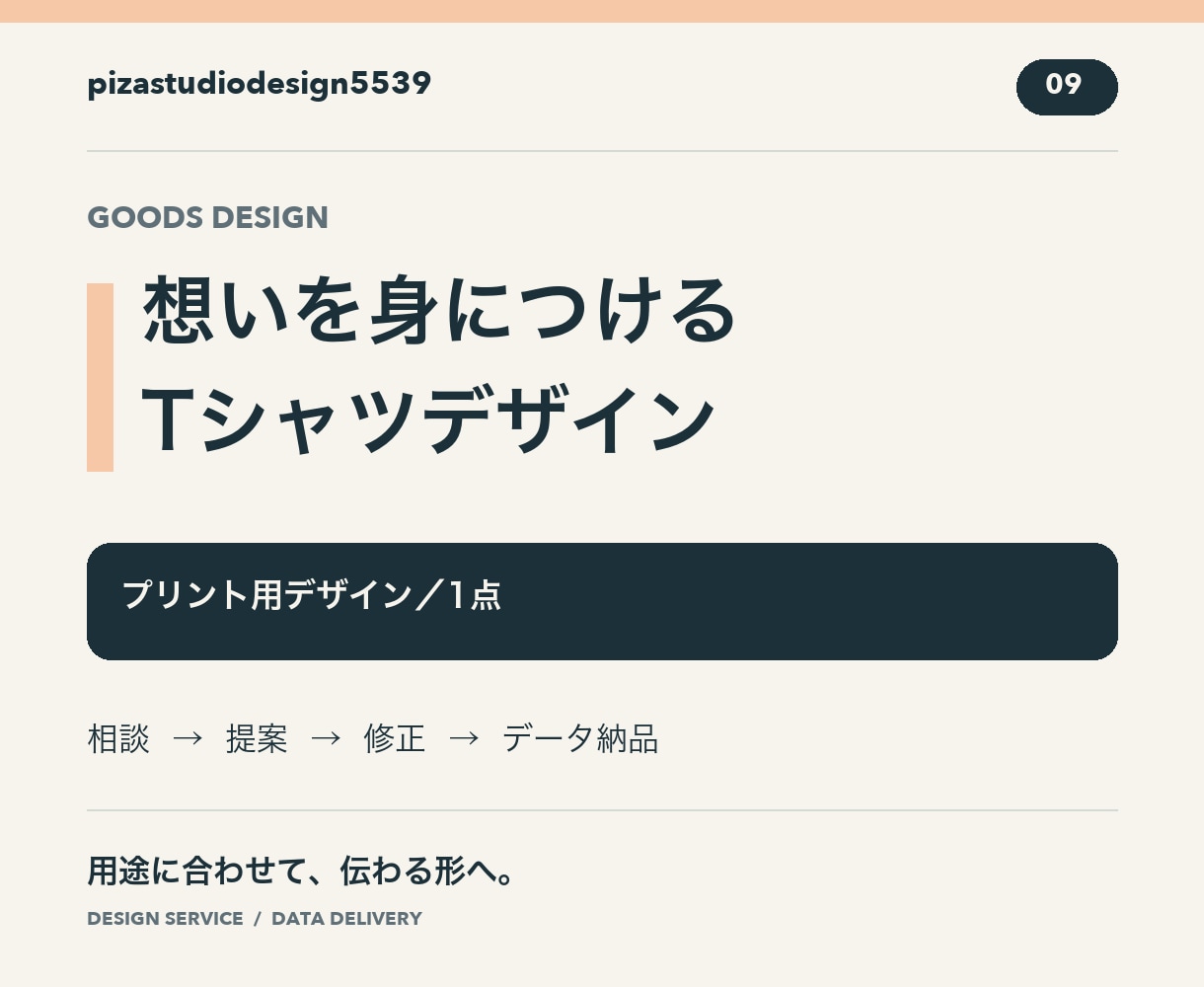1204x987 pixels.
Task: Click the pizastudiodesign5539 username text
Action: [x=260, y=84]
